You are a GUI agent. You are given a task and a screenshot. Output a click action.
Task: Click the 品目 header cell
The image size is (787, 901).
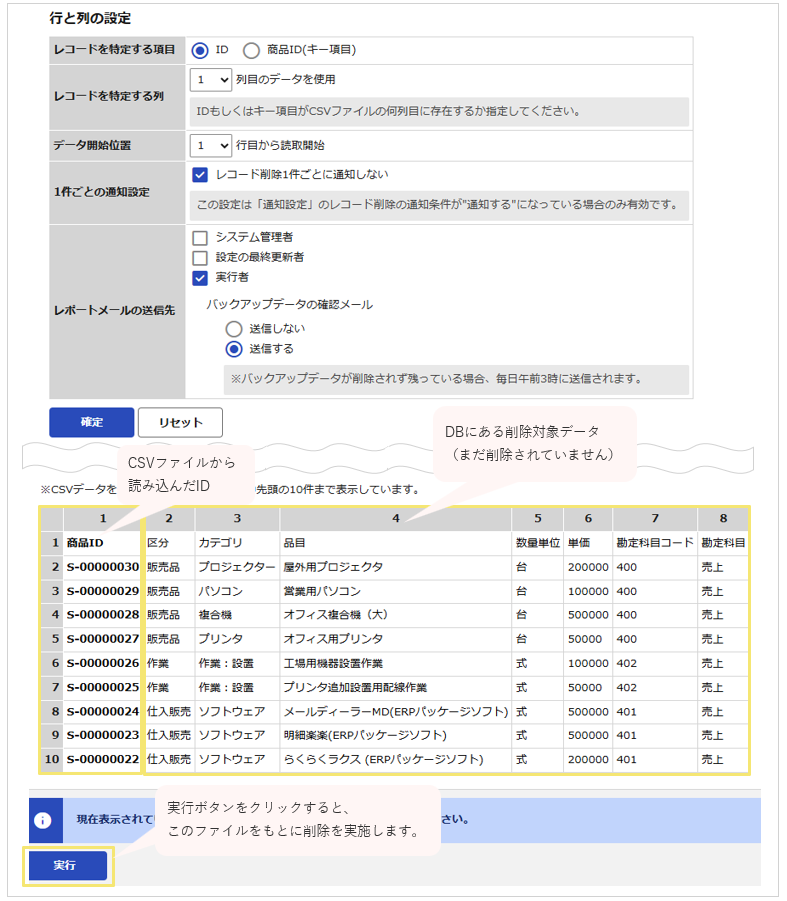[x=395, y=543]
